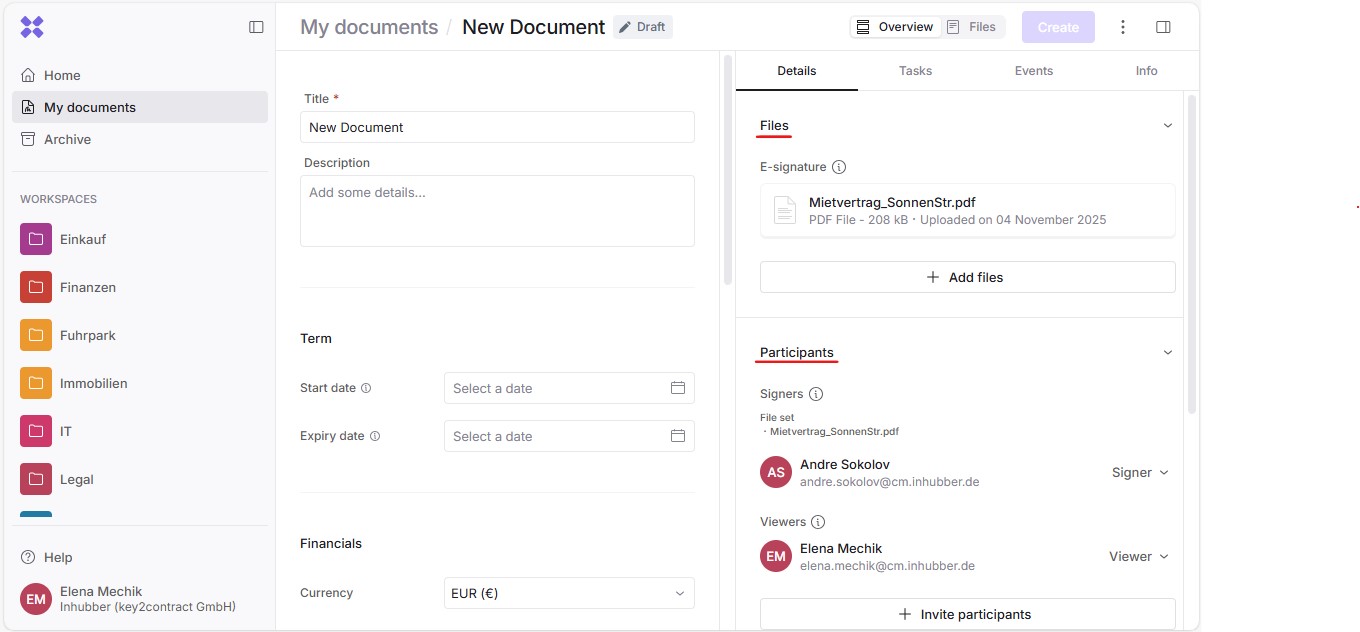Click the Immobilien workspace folder icon
Viewport: 1360px width, 632px height.
[x=36, y=383]
